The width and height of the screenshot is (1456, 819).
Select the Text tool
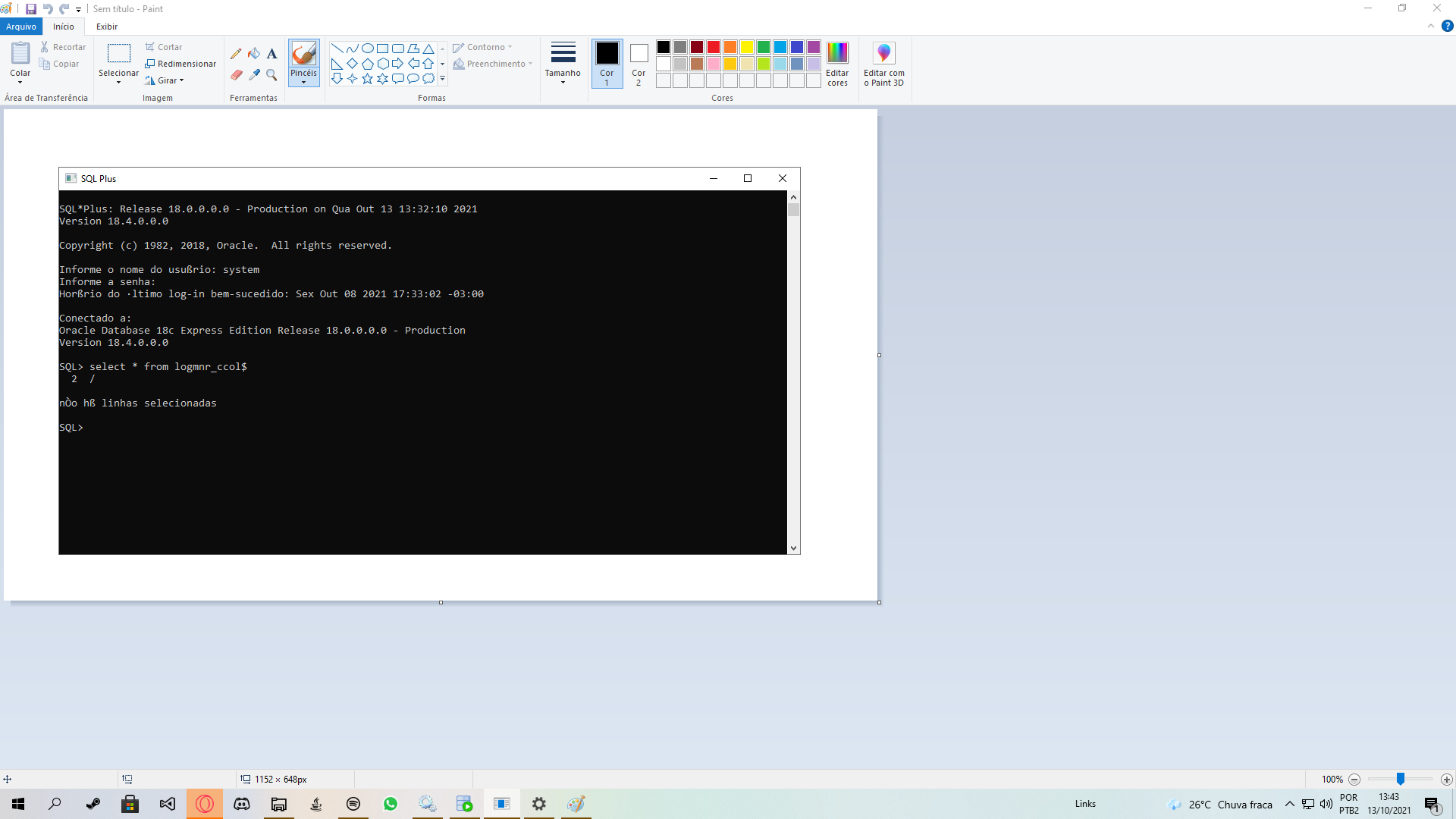point(271,54)
